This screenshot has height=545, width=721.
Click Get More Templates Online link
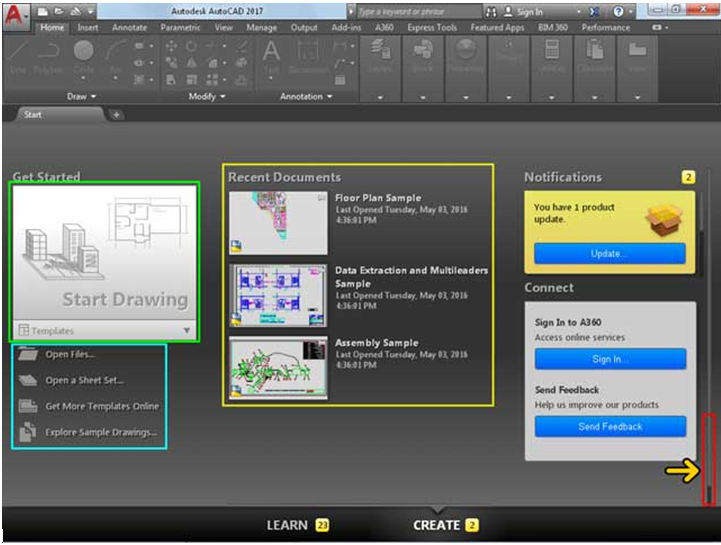click(x=102, y=406)
